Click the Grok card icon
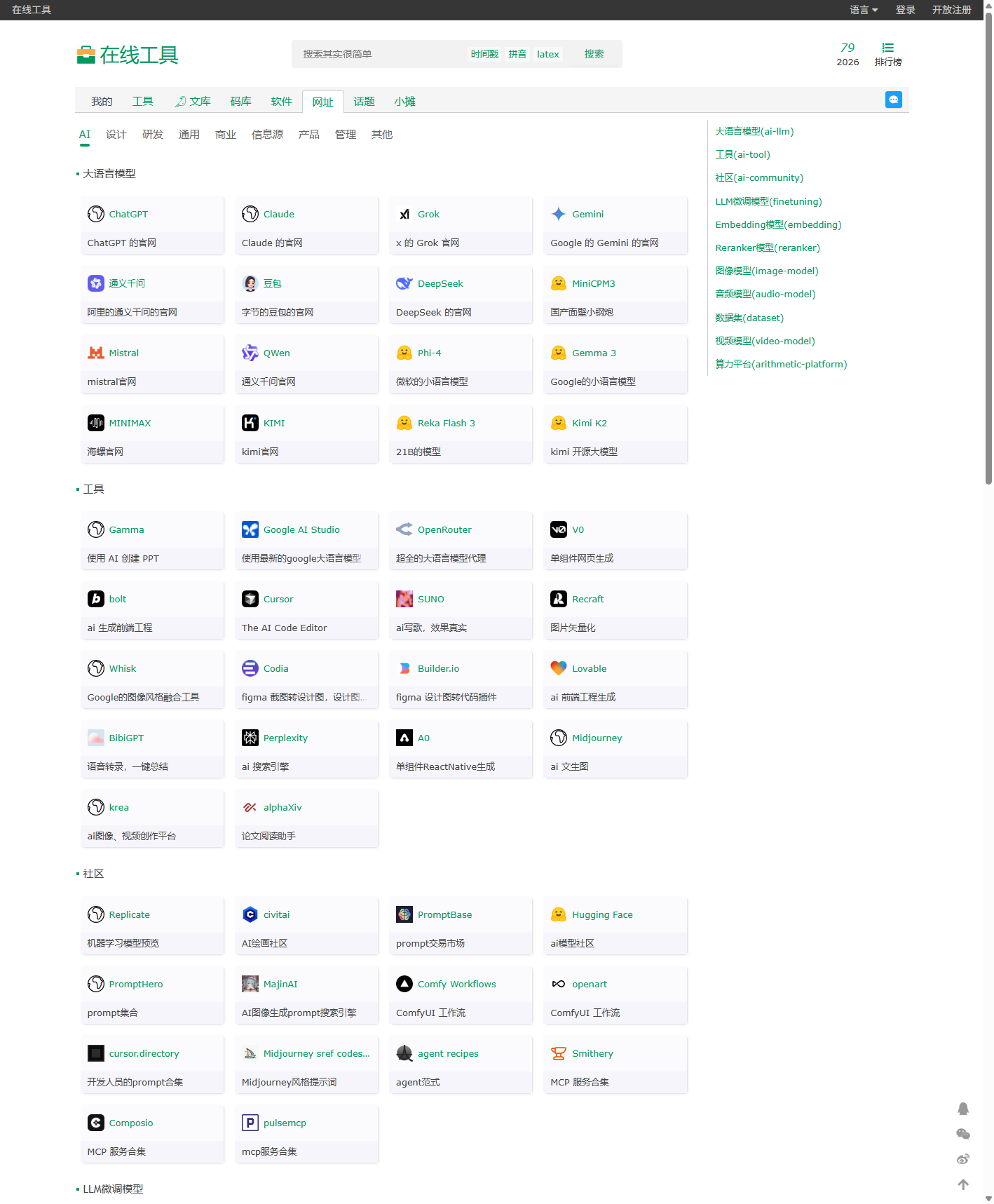The height and width of the screenshot is (1204, 994). [404, 214]
